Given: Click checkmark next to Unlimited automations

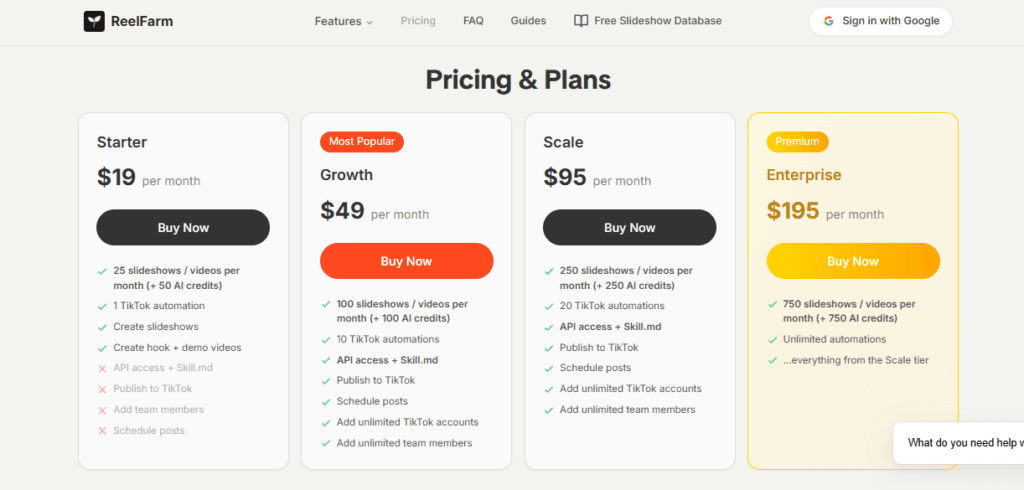Looking at the screenshot, I should tap(772, 339).
